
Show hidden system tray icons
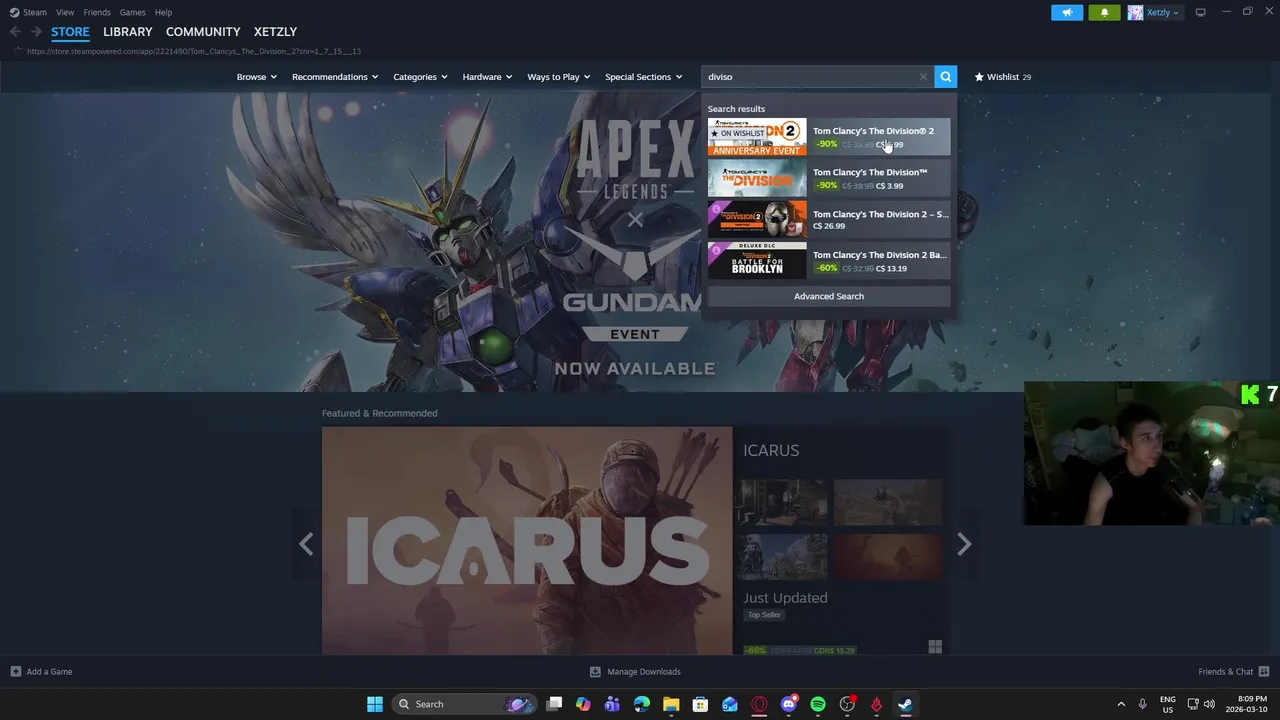[x=1121, y=704]
